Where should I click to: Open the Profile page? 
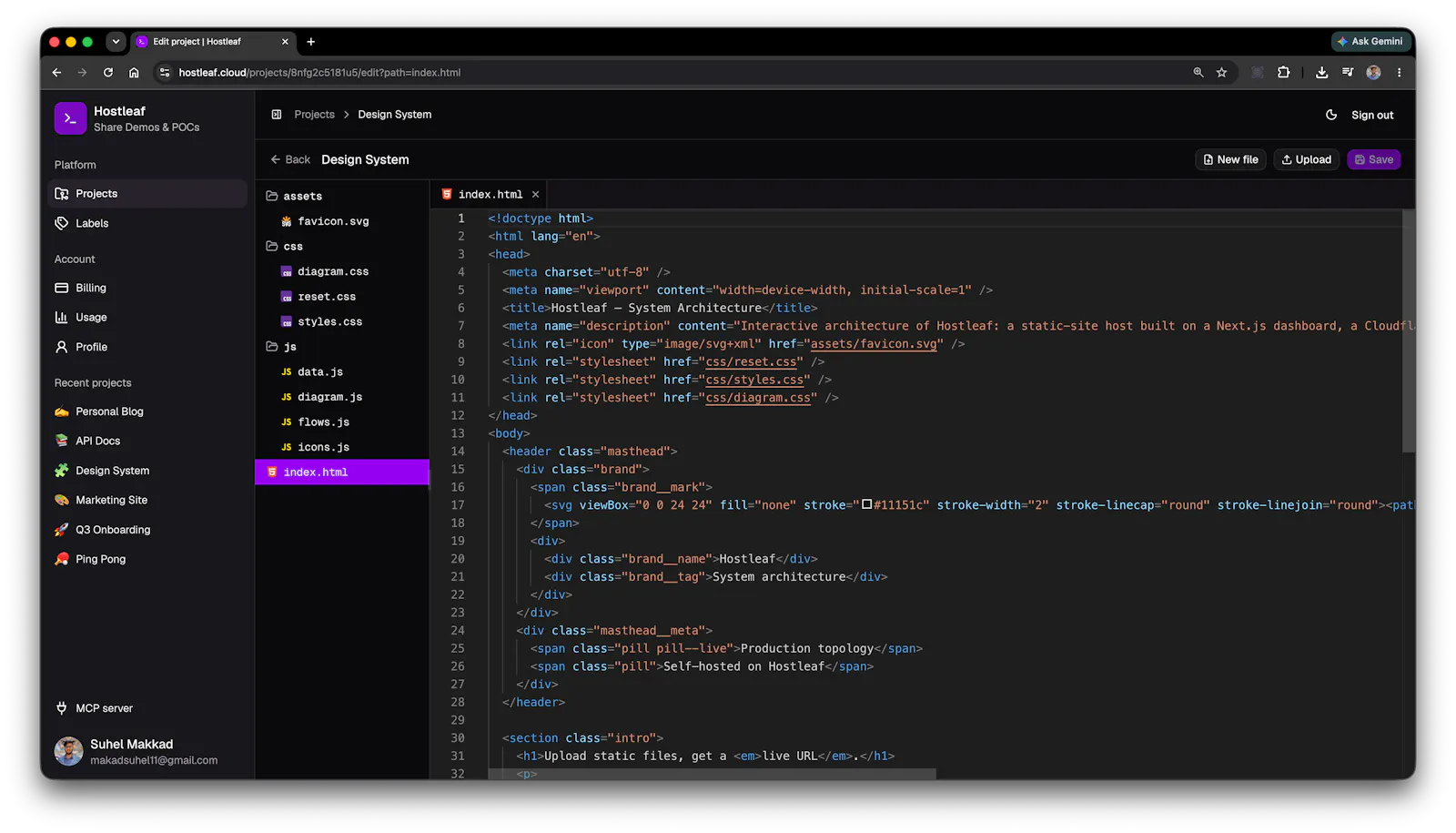(147, 347)
